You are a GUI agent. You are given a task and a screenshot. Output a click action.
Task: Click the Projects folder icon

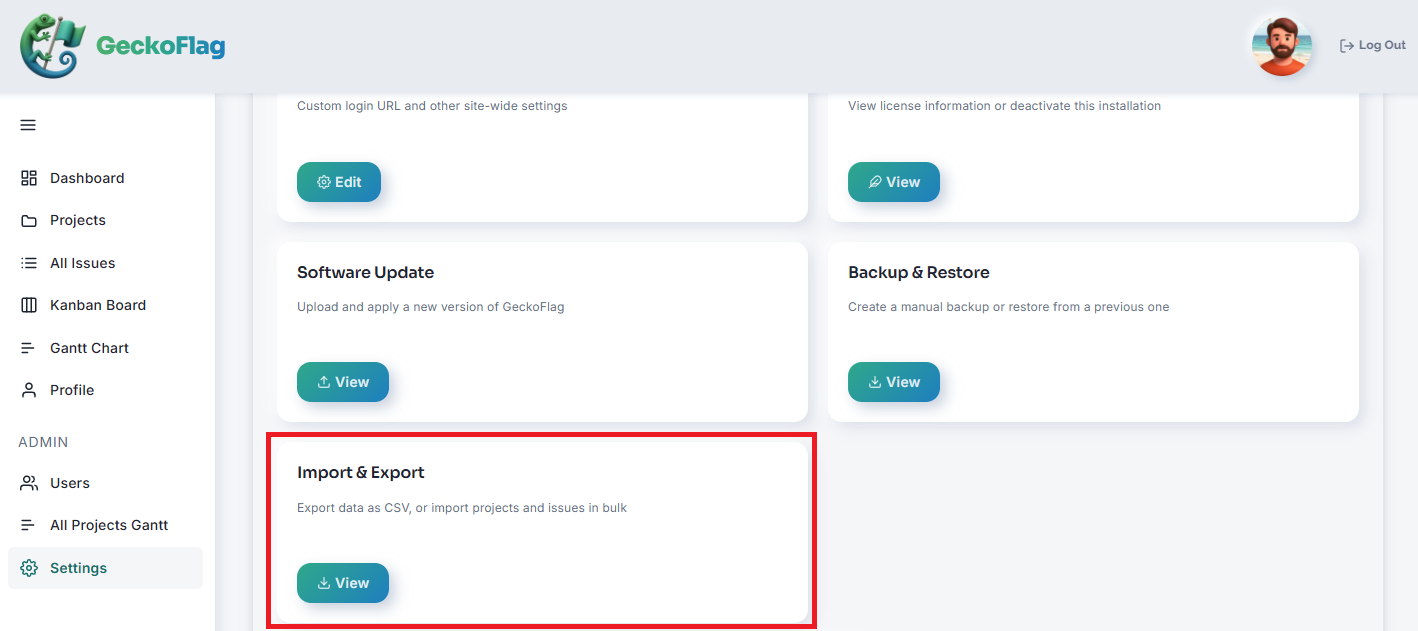[x=29, y=220]
